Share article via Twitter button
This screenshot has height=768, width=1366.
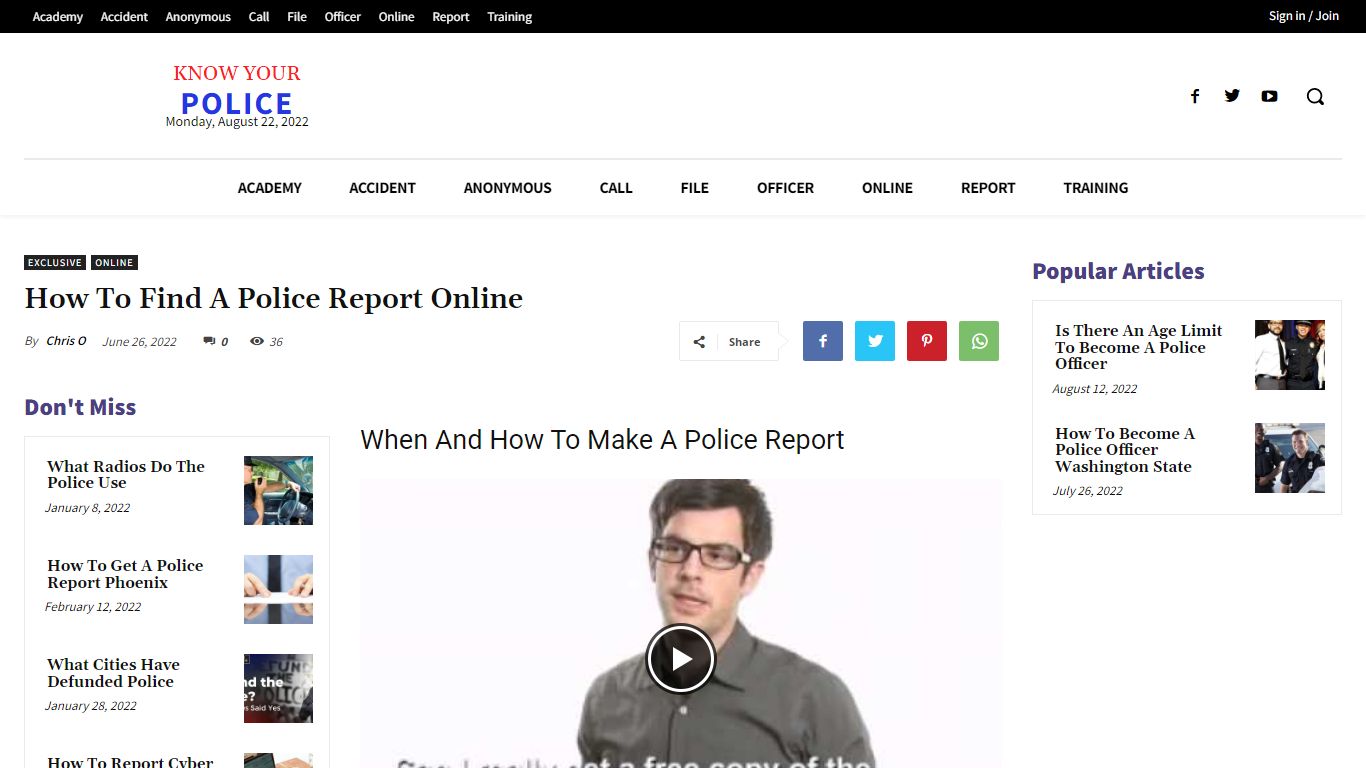(875, 341)
